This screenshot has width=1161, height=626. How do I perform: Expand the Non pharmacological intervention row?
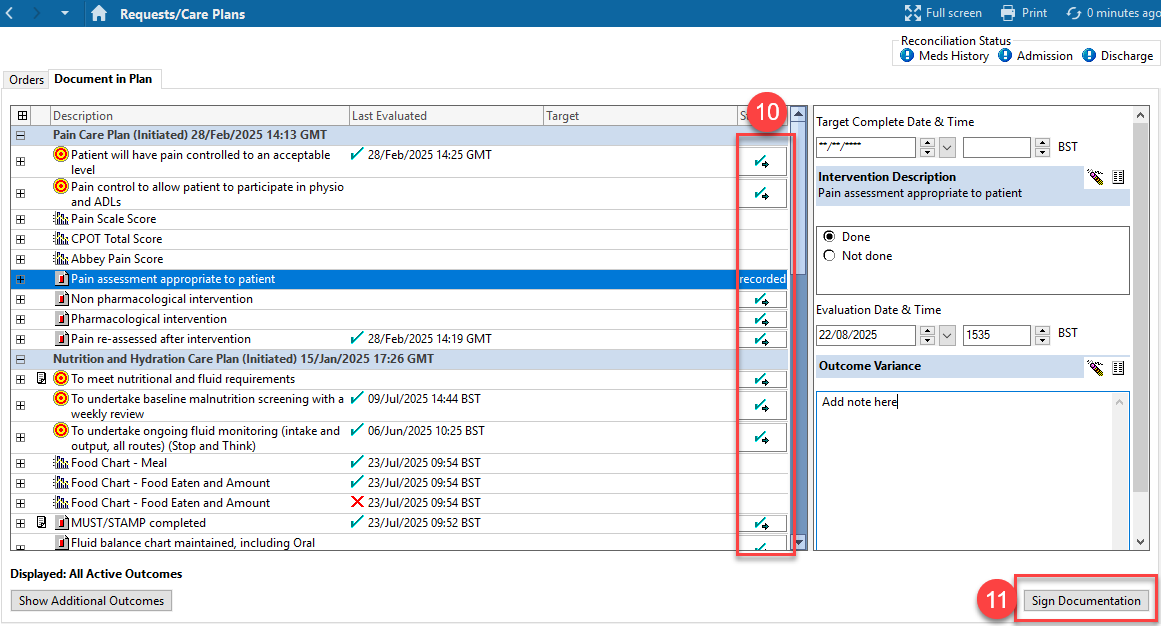(21, 299)
